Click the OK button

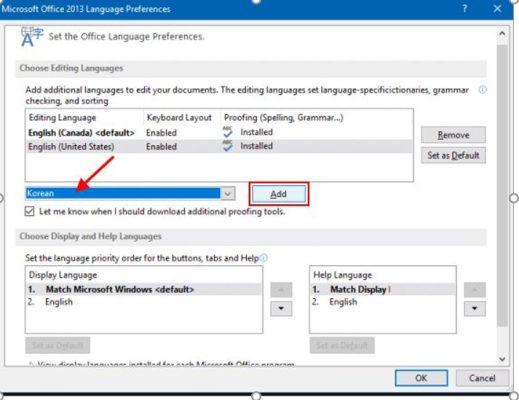421,378
